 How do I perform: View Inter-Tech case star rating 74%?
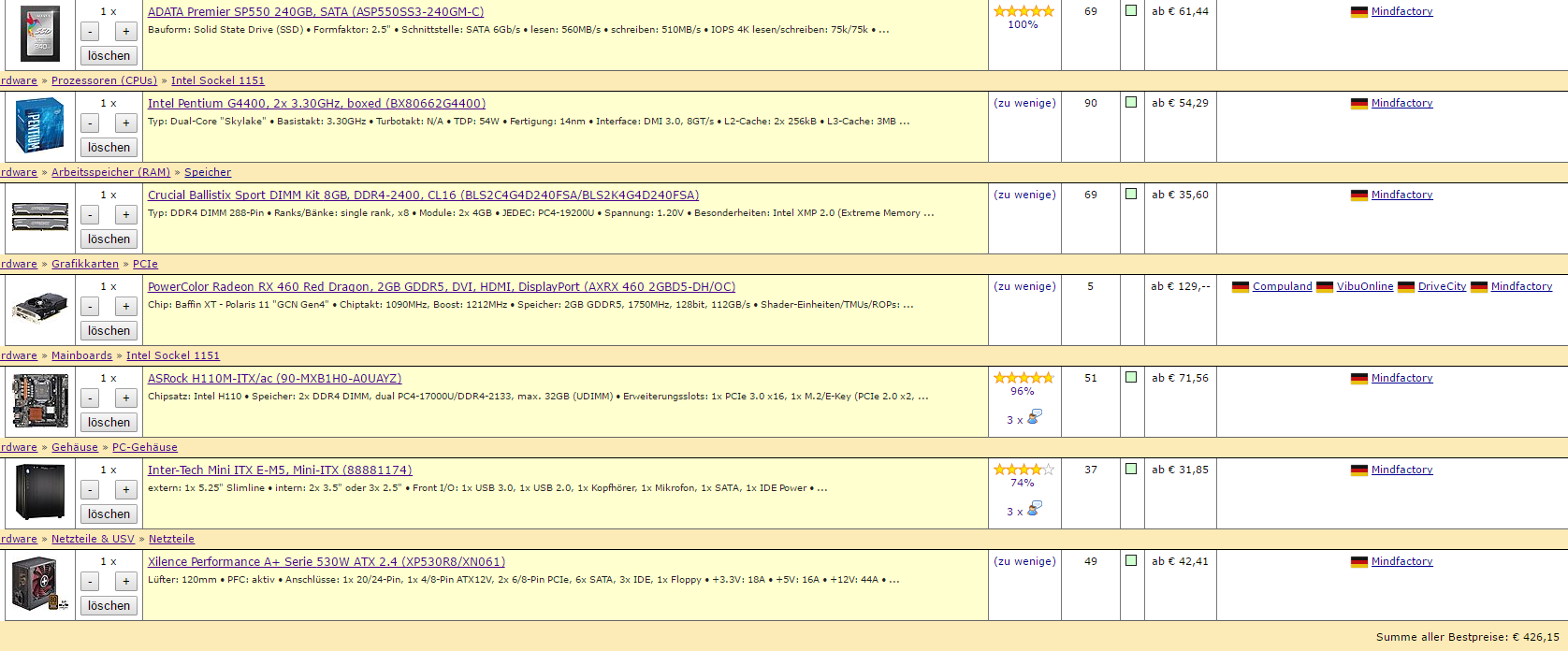point(1024,470)
